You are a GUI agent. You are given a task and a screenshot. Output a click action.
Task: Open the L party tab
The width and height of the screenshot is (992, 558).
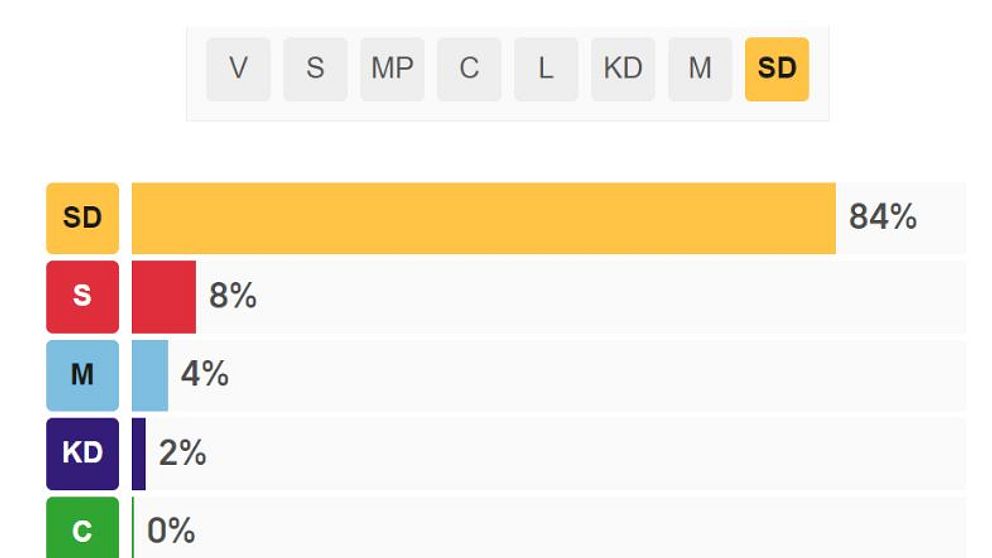546,69
